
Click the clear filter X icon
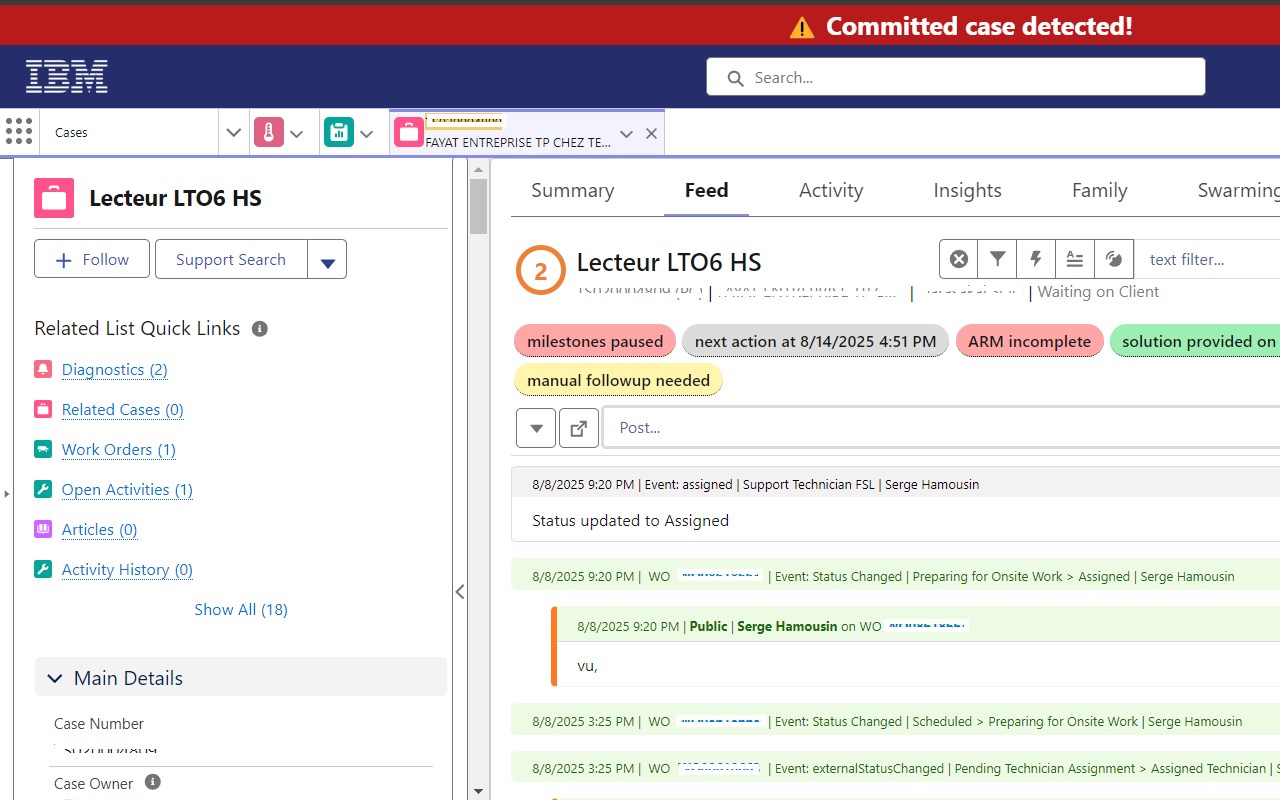point(959,259)
